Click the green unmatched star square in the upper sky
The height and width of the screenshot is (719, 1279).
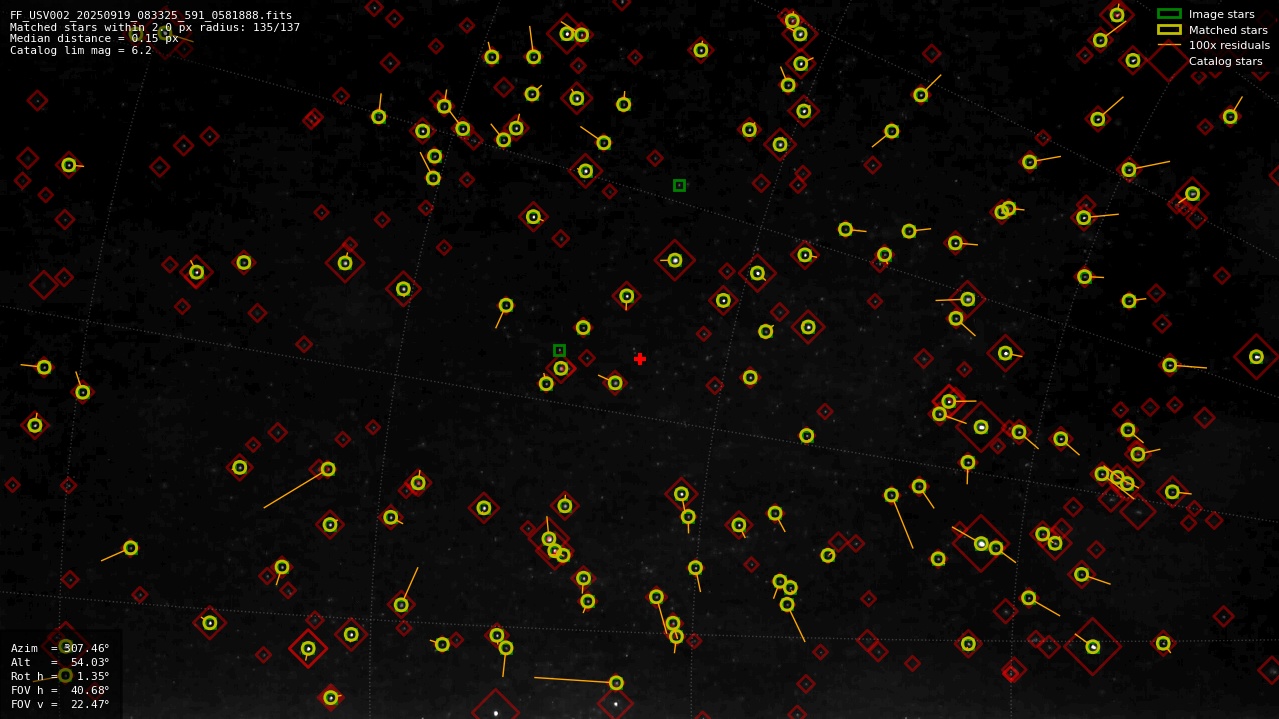click(x=679, y=185)
